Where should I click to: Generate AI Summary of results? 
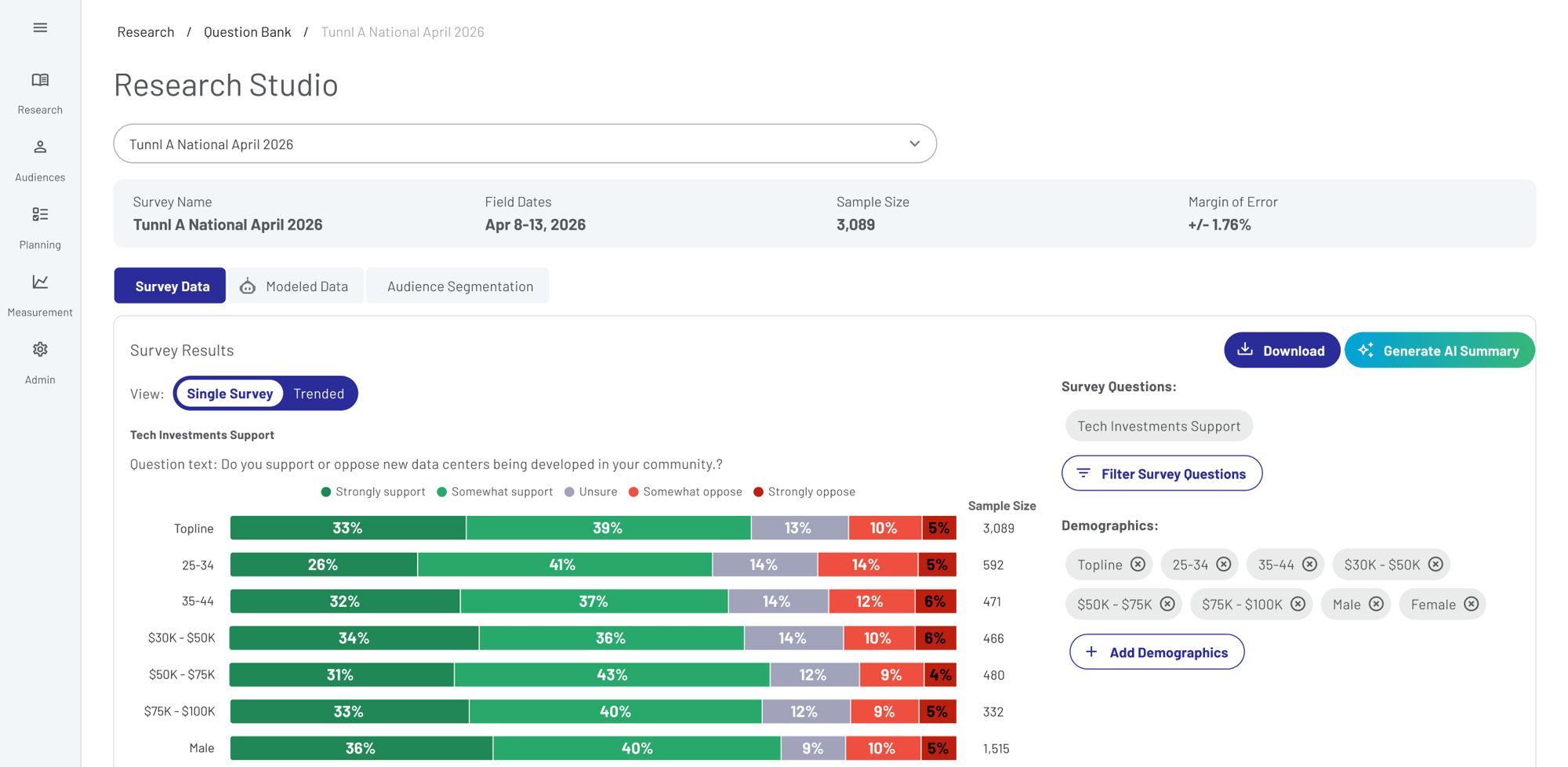coord(1439,351)
